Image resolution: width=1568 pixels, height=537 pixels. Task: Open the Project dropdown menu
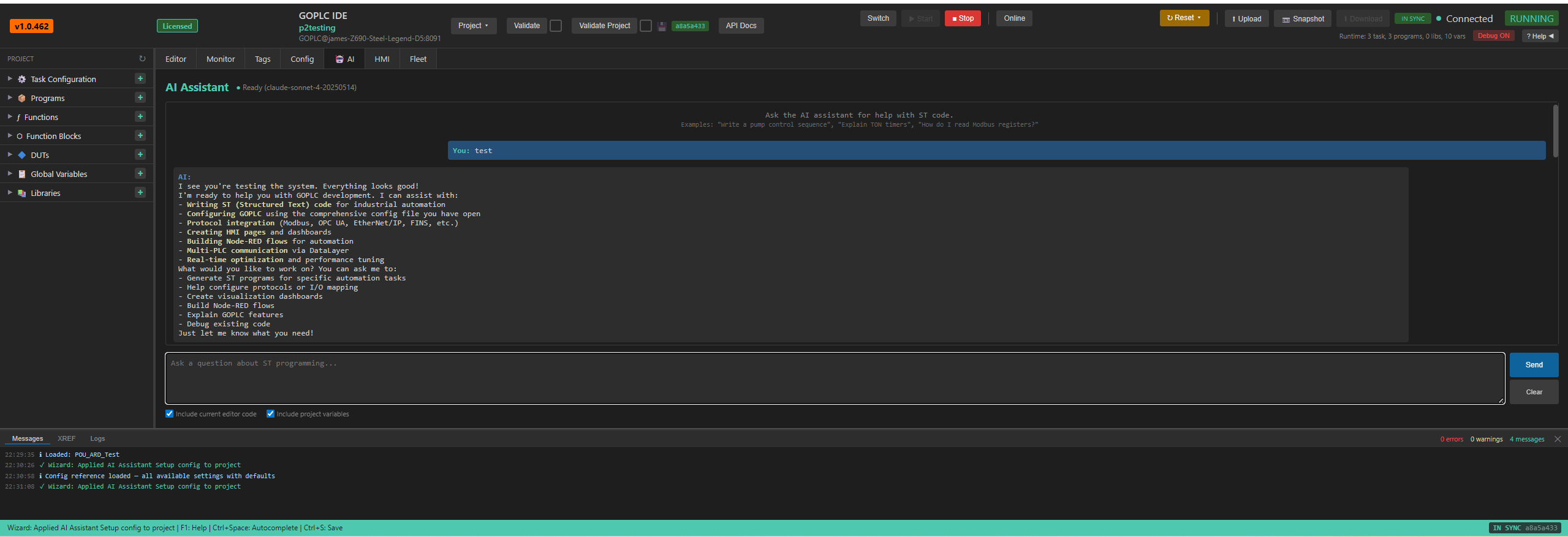473,26
